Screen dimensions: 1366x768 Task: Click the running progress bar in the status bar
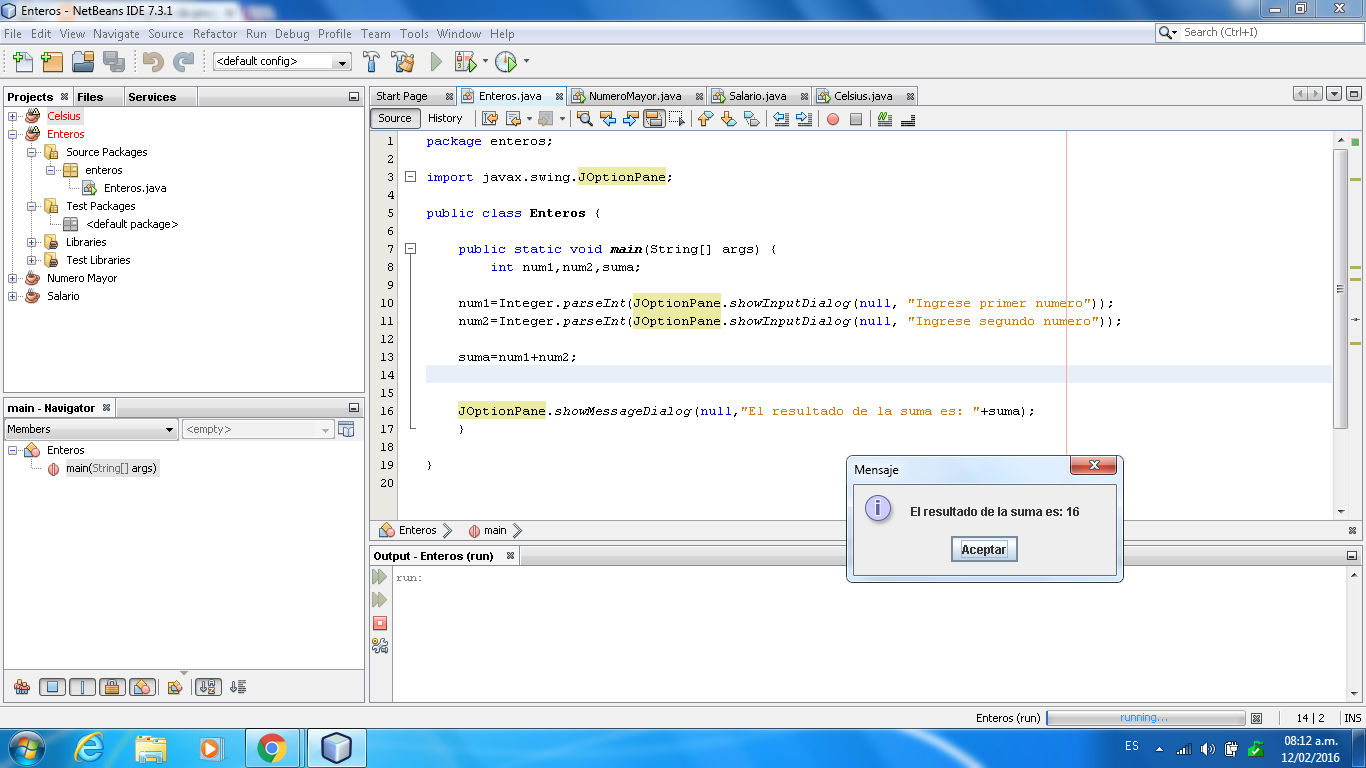pyautogui.click(x=1143, y=718)
